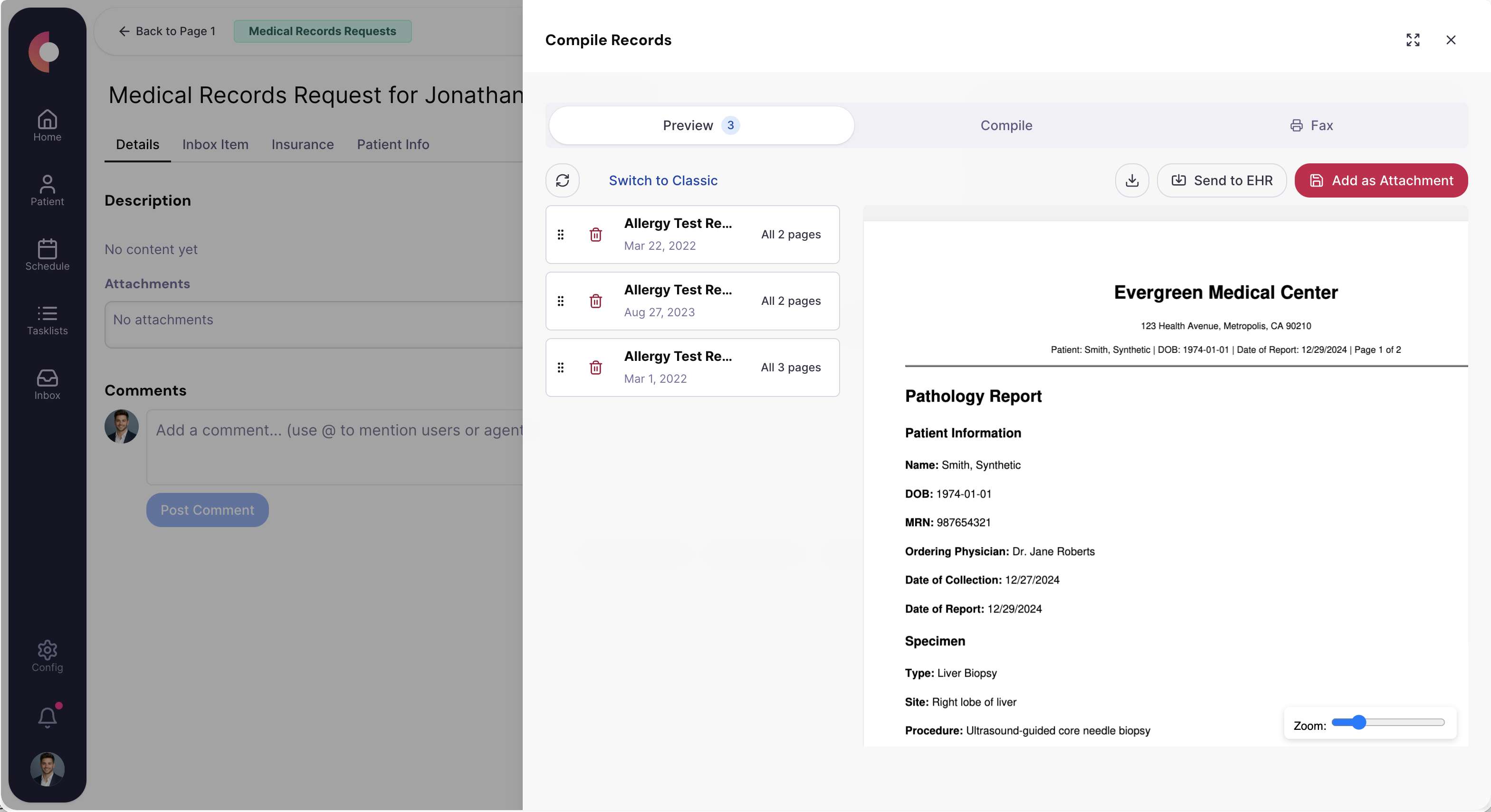Open the Preview tab showing 3 records

700,125
